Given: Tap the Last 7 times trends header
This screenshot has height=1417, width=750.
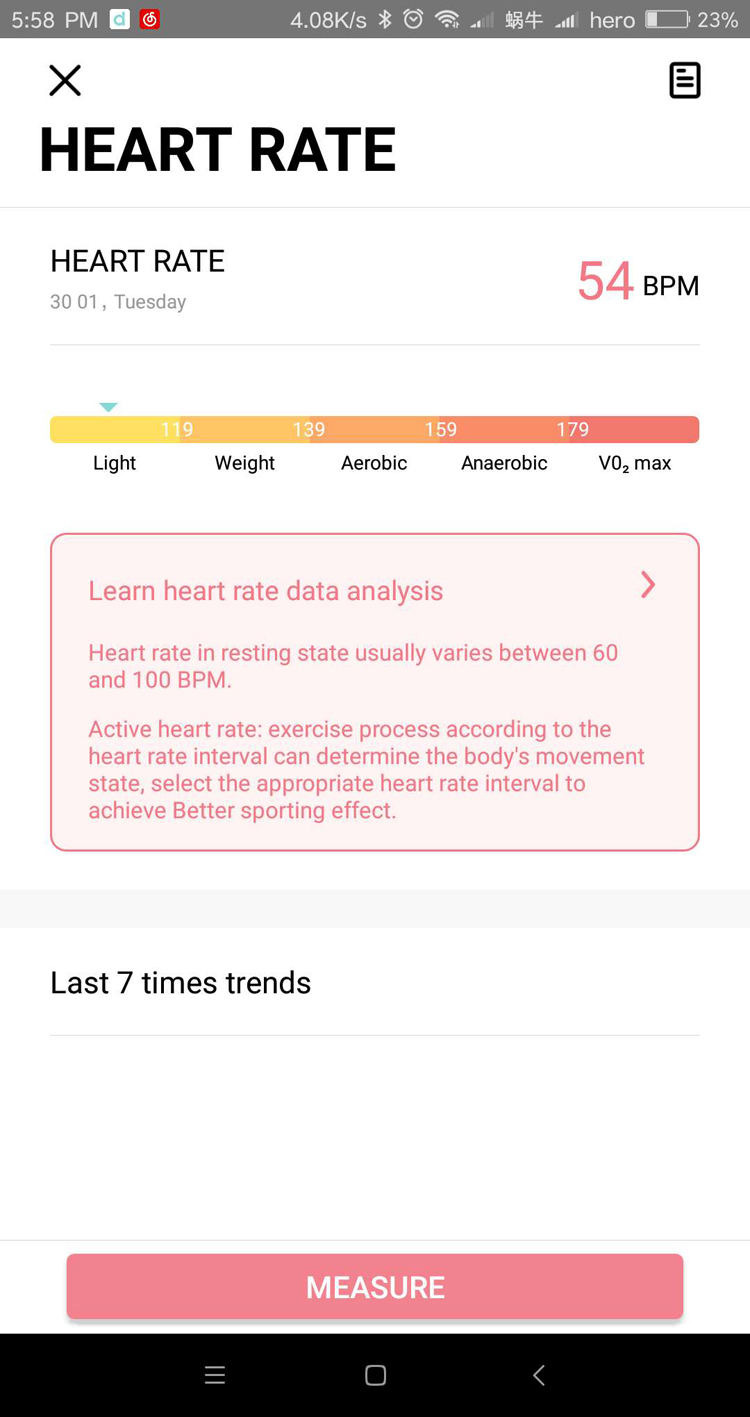Looking at the screenshot, I should (x=180, y=983).
